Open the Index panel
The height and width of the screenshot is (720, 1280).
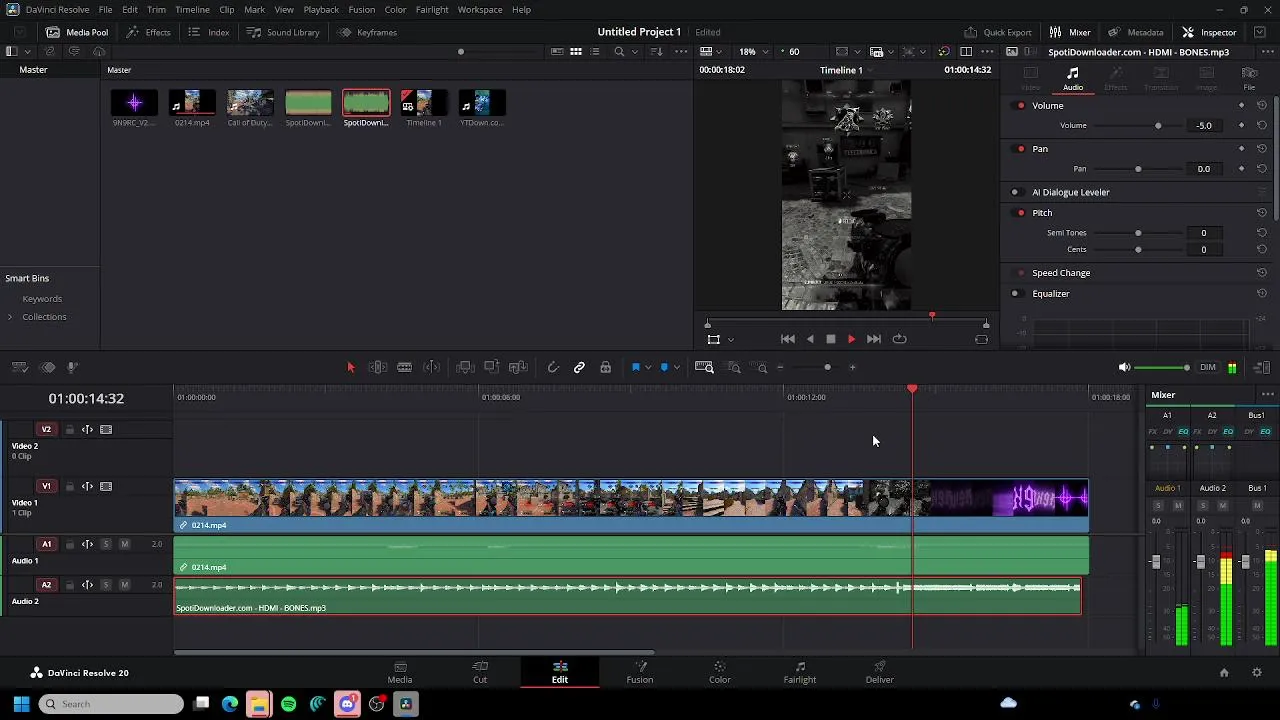pos(209,32)
